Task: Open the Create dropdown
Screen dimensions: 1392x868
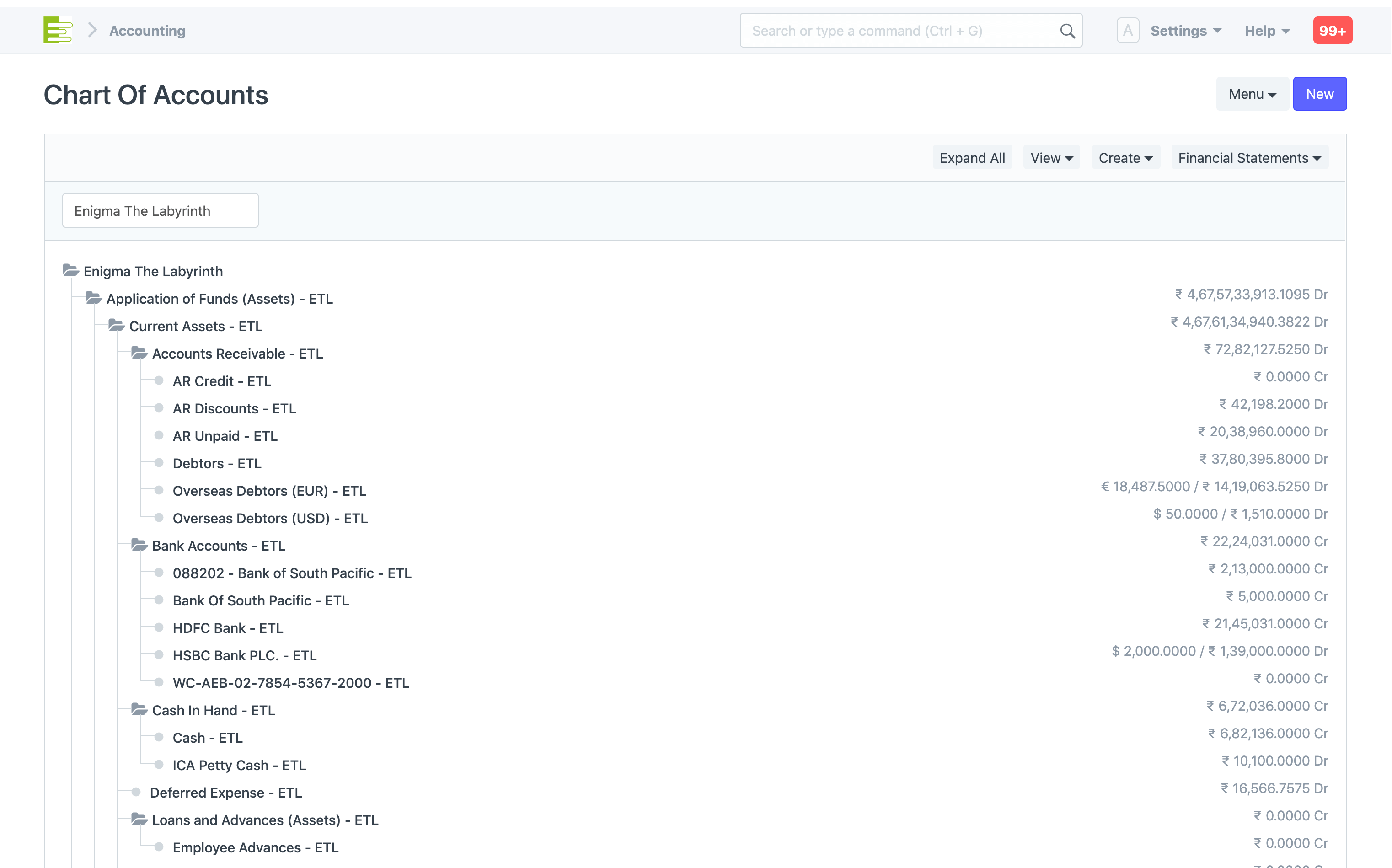Action: (x=1125, y=158)
